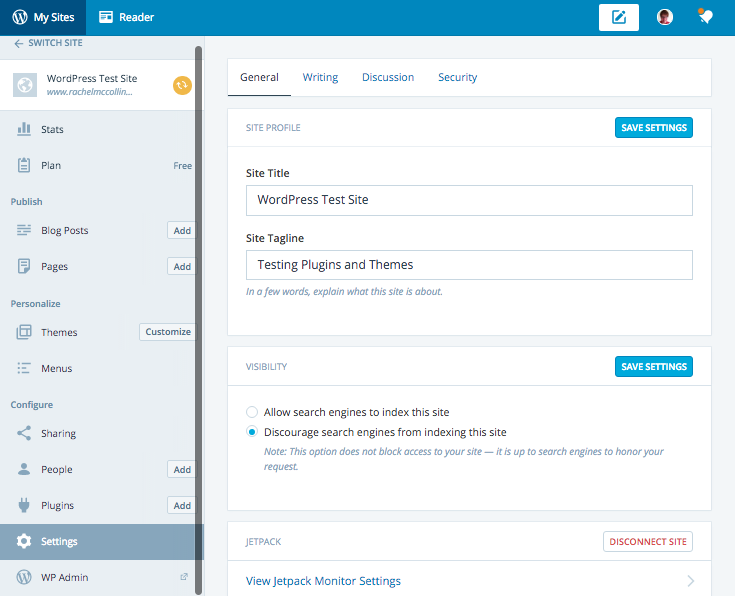Click the Free plan label
This screenshot has height=596, width=735.
182,166
